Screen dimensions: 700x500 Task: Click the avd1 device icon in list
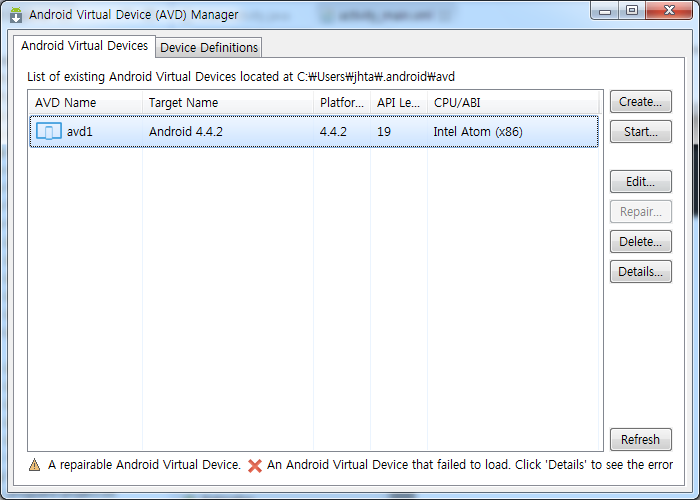tap(49, 132)
